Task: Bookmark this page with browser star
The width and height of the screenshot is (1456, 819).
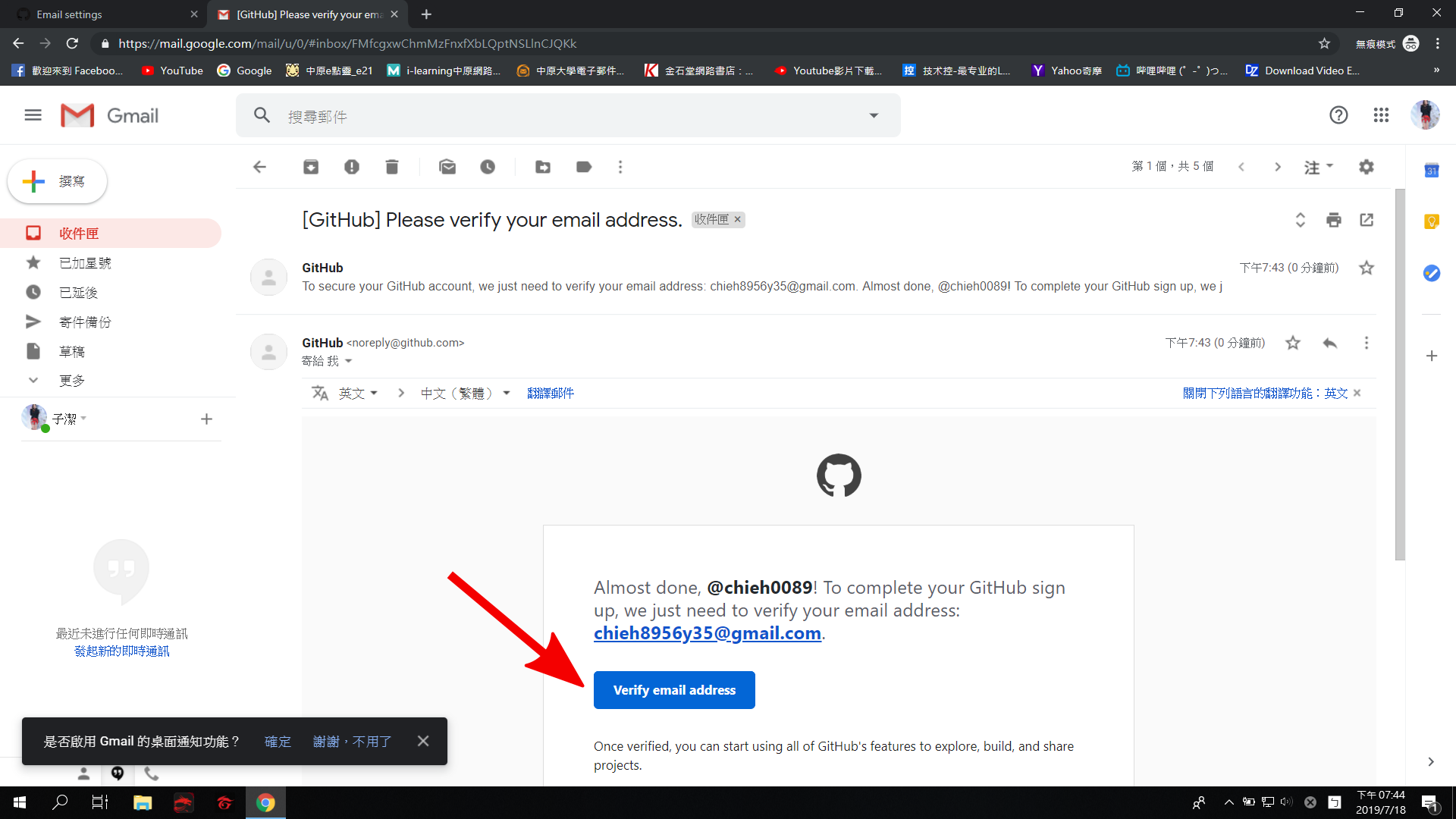Action: pos(1324,43)
